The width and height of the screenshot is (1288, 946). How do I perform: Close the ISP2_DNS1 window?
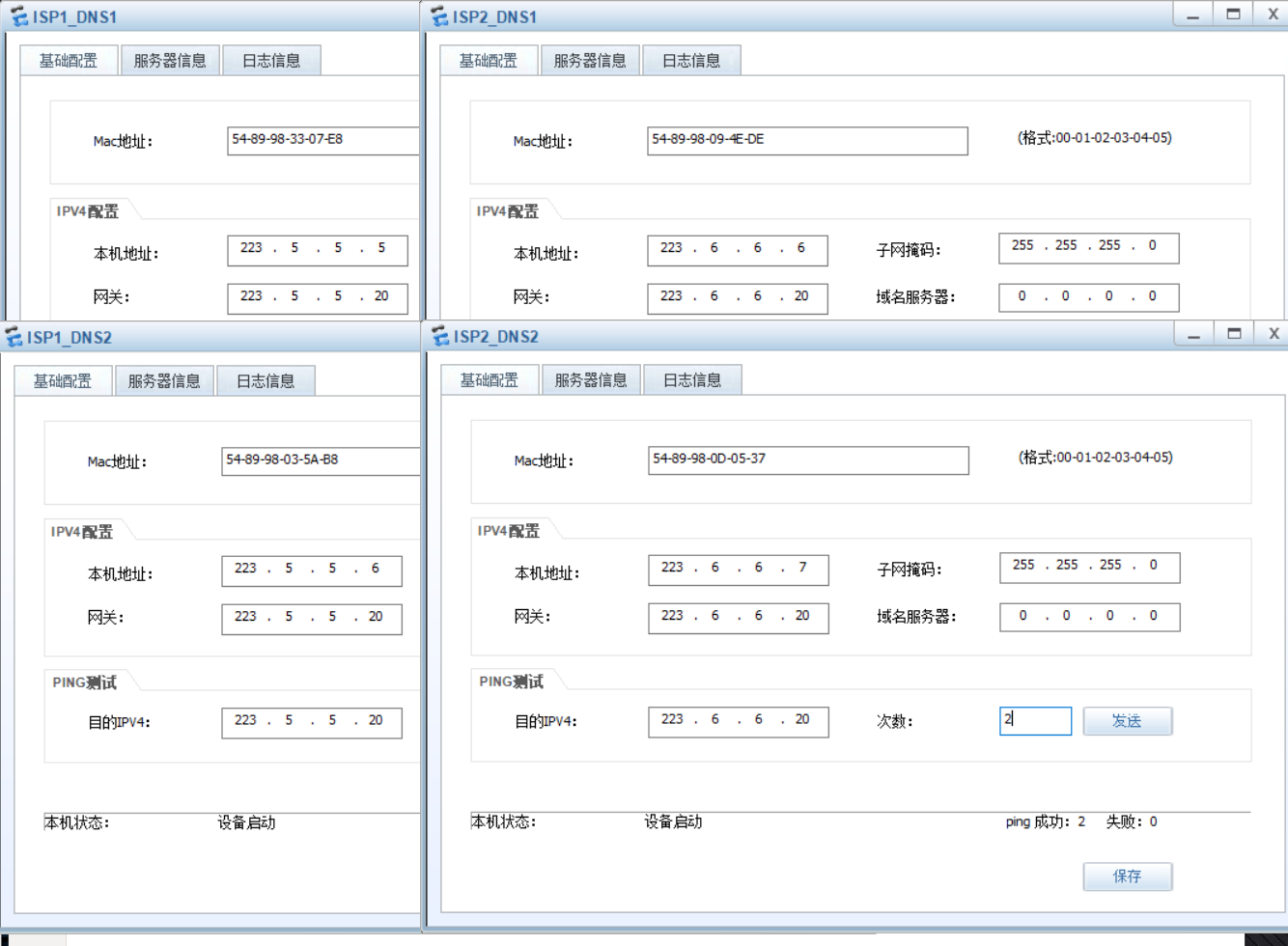(1272, 14)
